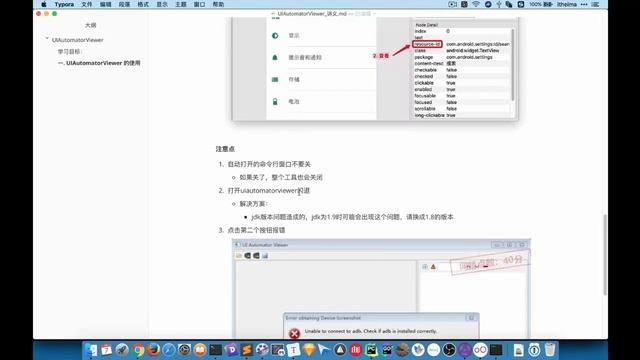This screenshot has height=360, width=640.
Task: Open PyCharm from the Dock
Action: coord(371,350)
